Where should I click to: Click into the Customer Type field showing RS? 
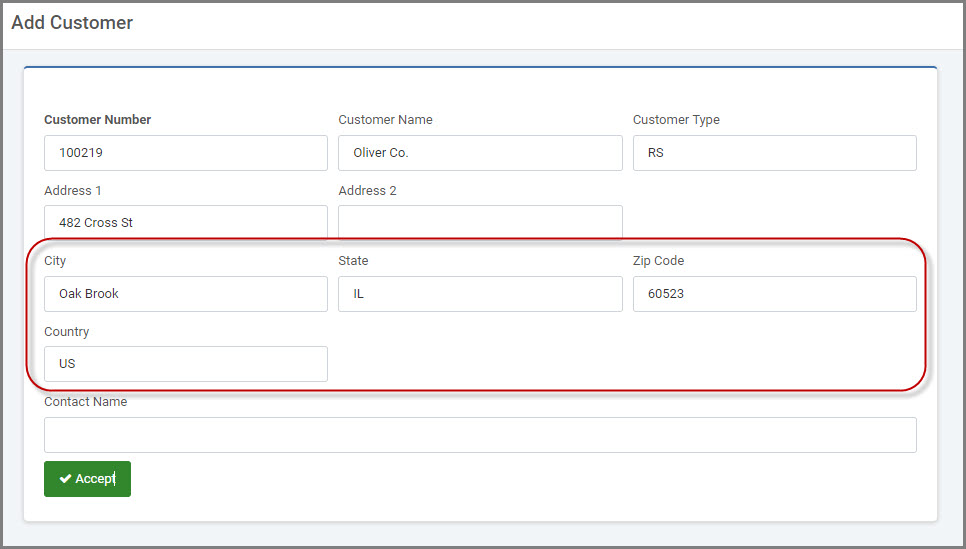point(774,153)
